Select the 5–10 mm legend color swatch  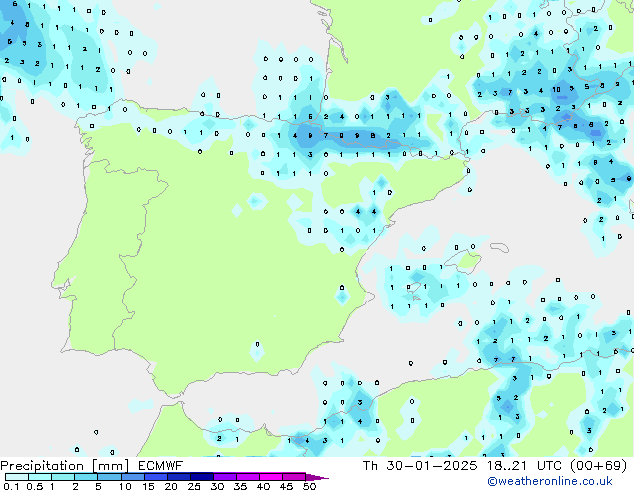109,477
